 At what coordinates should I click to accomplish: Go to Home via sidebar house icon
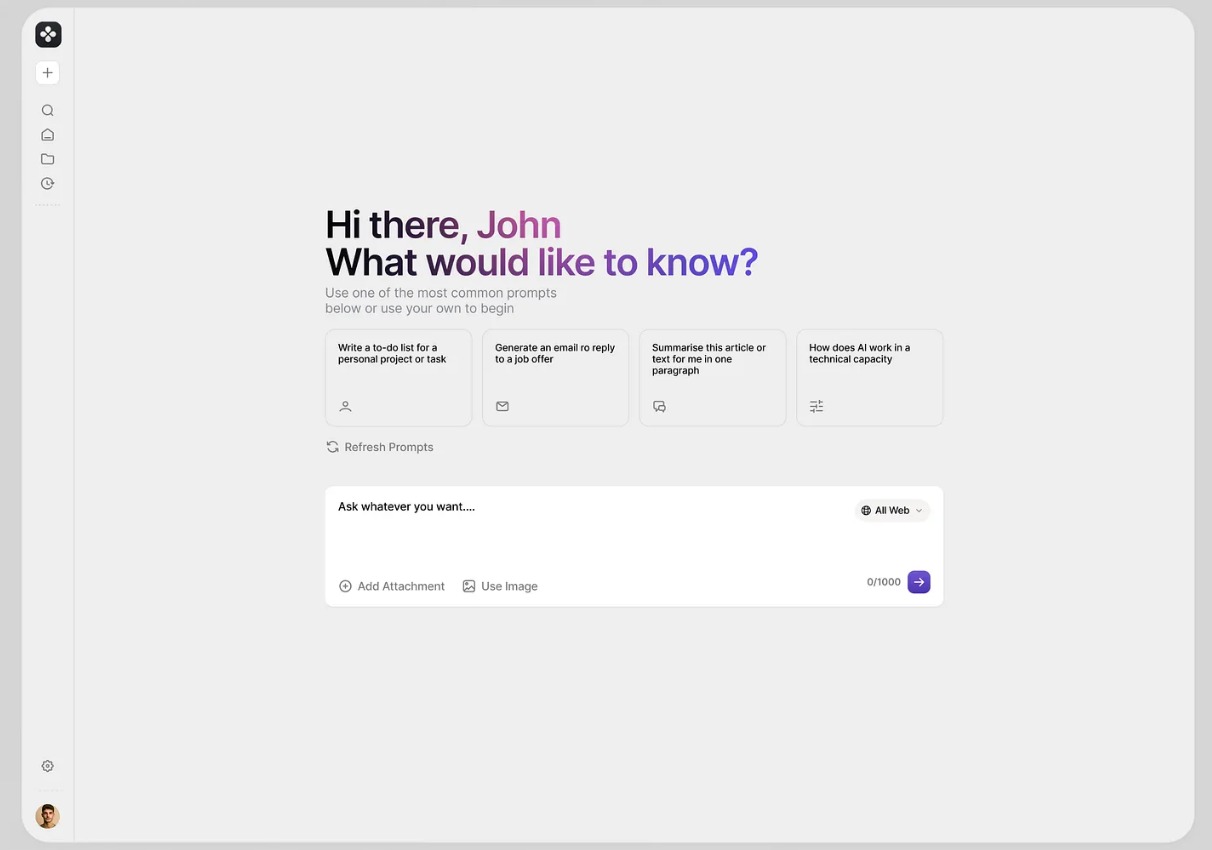(47, 135)
